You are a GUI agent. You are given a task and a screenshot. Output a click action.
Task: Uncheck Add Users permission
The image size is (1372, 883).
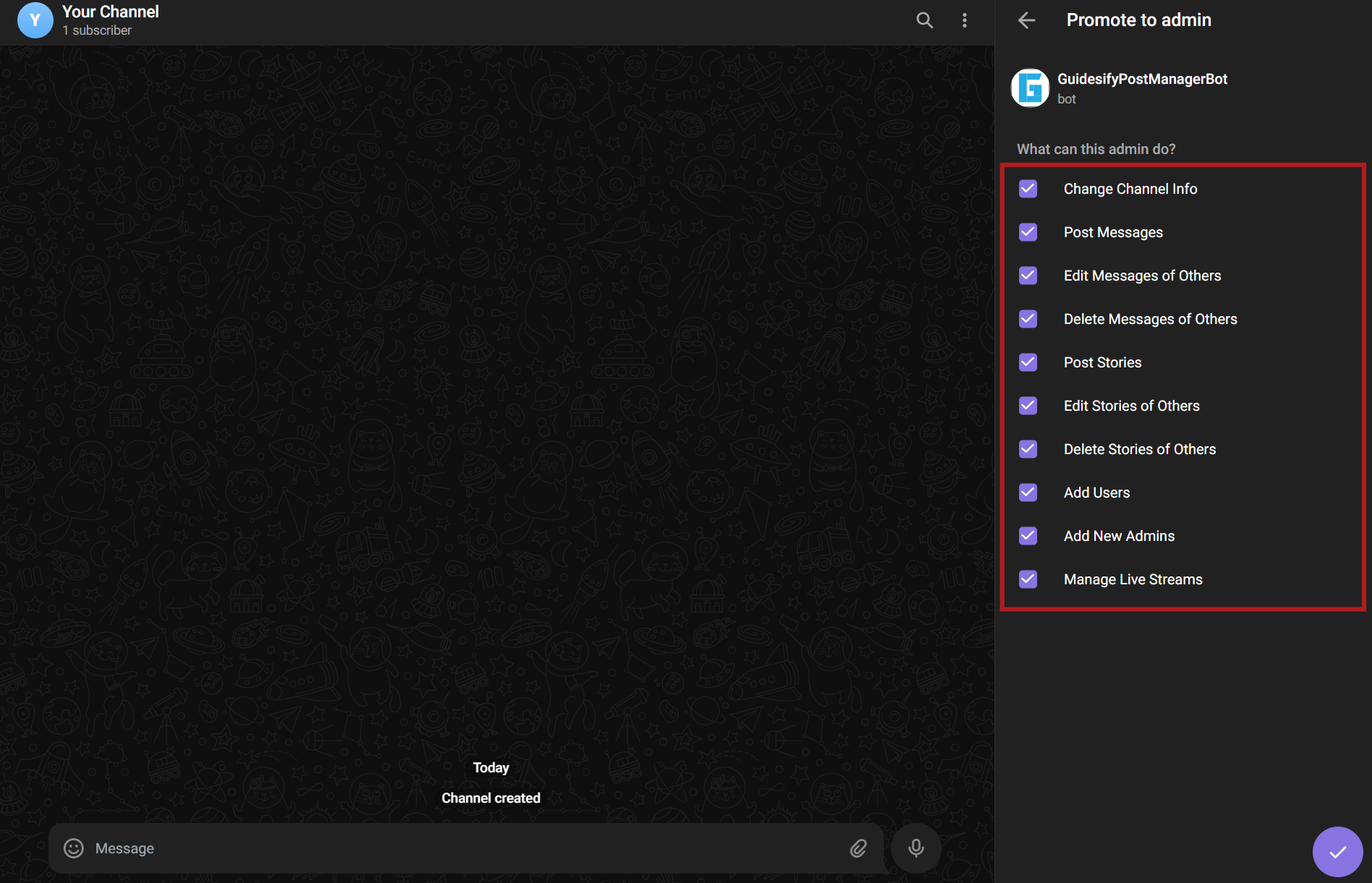point(1028,492)
